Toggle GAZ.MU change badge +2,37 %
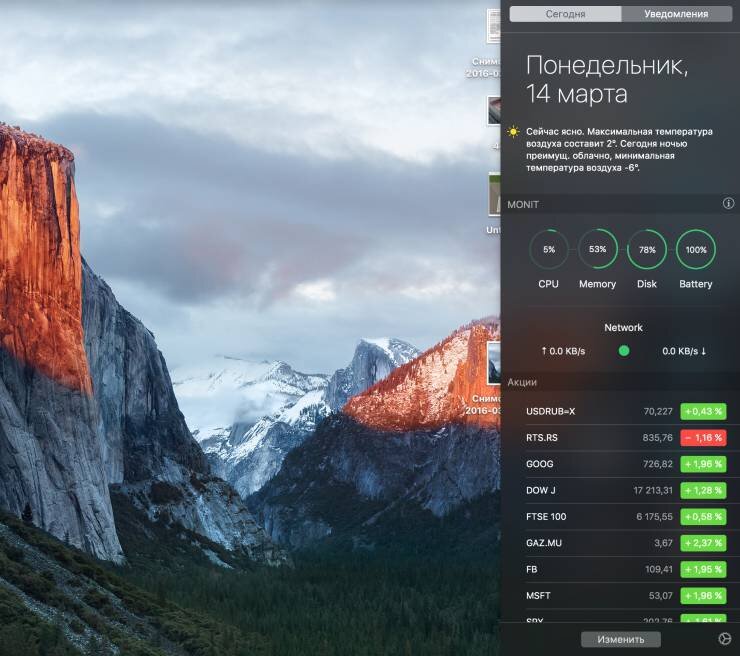The height and width of the screenshot is (656, 740). pyautogui.click(x=703, y=543)
